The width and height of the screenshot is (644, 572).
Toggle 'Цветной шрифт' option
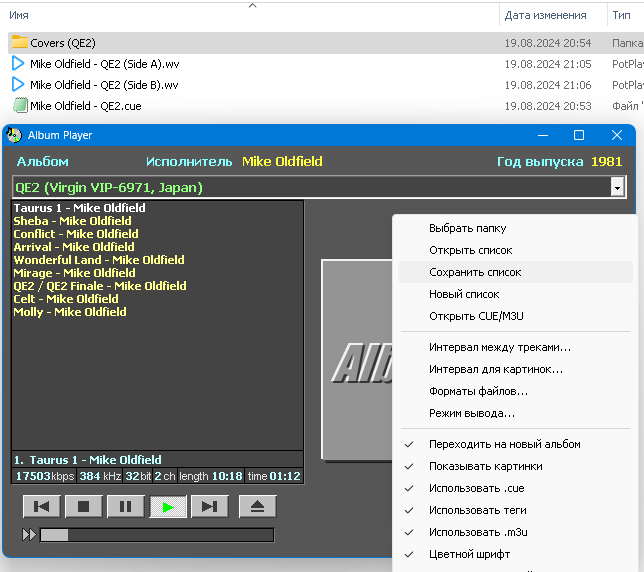[515, 554]
